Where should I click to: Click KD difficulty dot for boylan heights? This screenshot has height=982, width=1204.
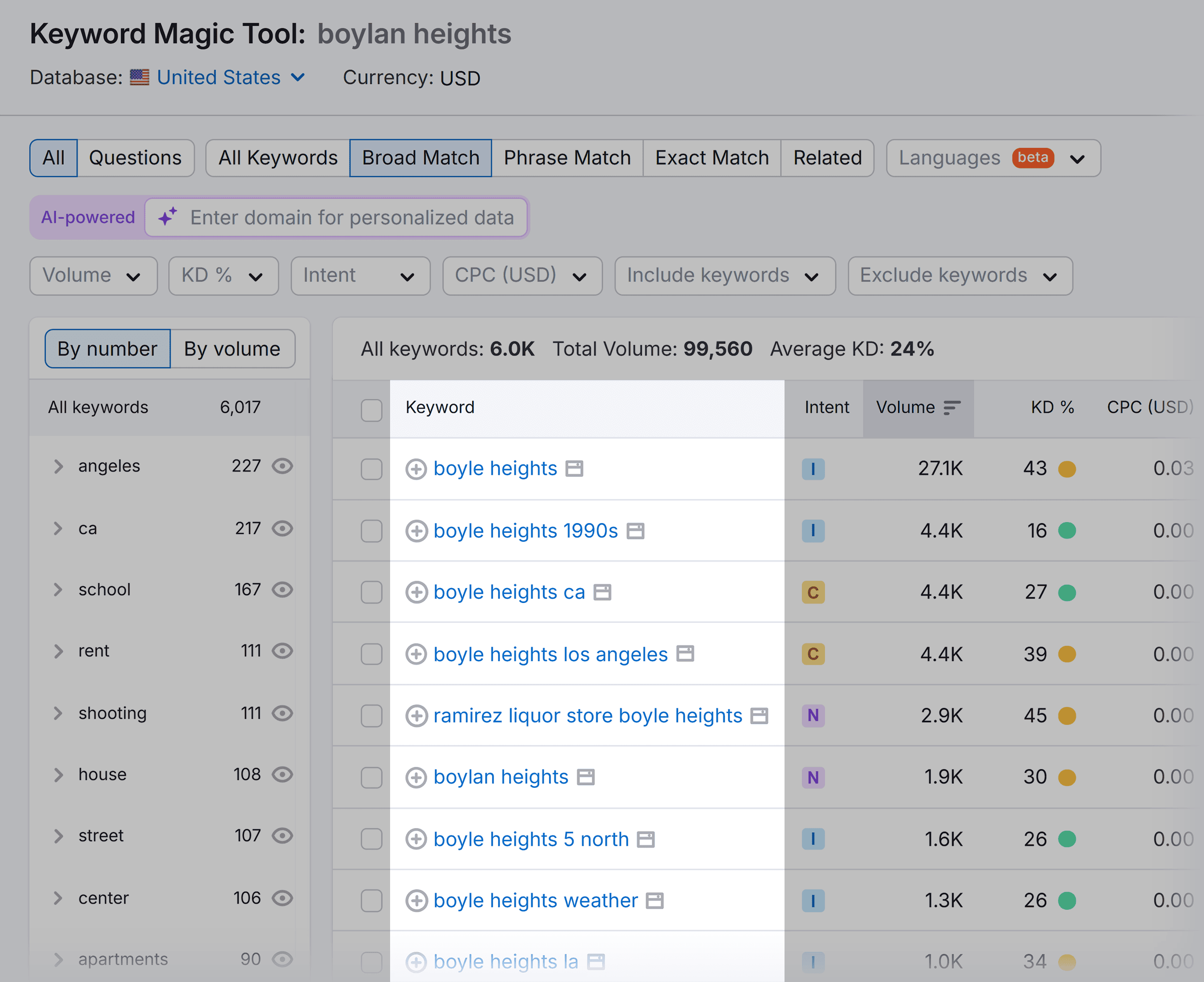1067,777
